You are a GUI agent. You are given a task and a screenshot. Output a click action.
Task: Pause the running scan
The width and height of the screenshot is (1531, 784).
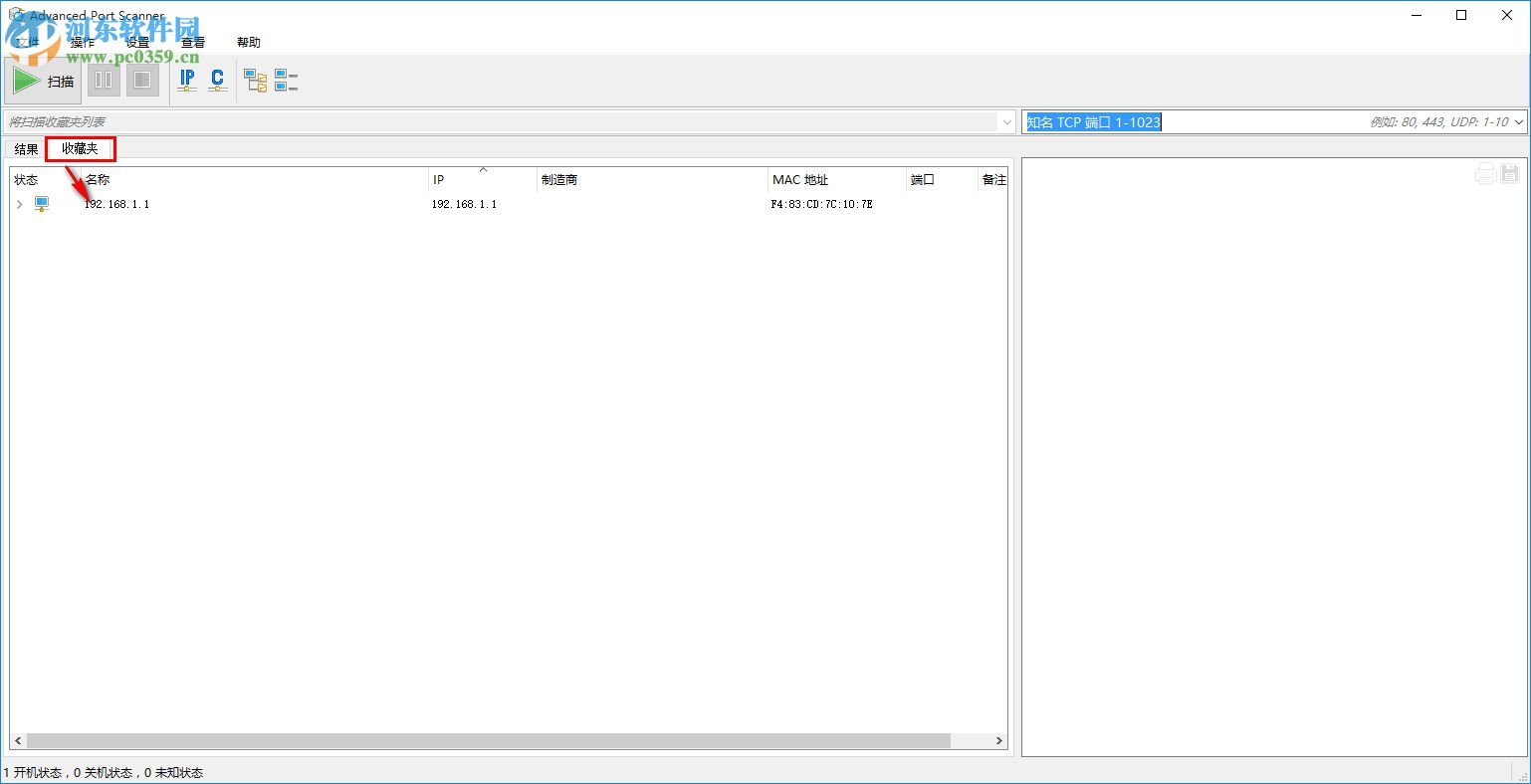[x=104, y=81]
